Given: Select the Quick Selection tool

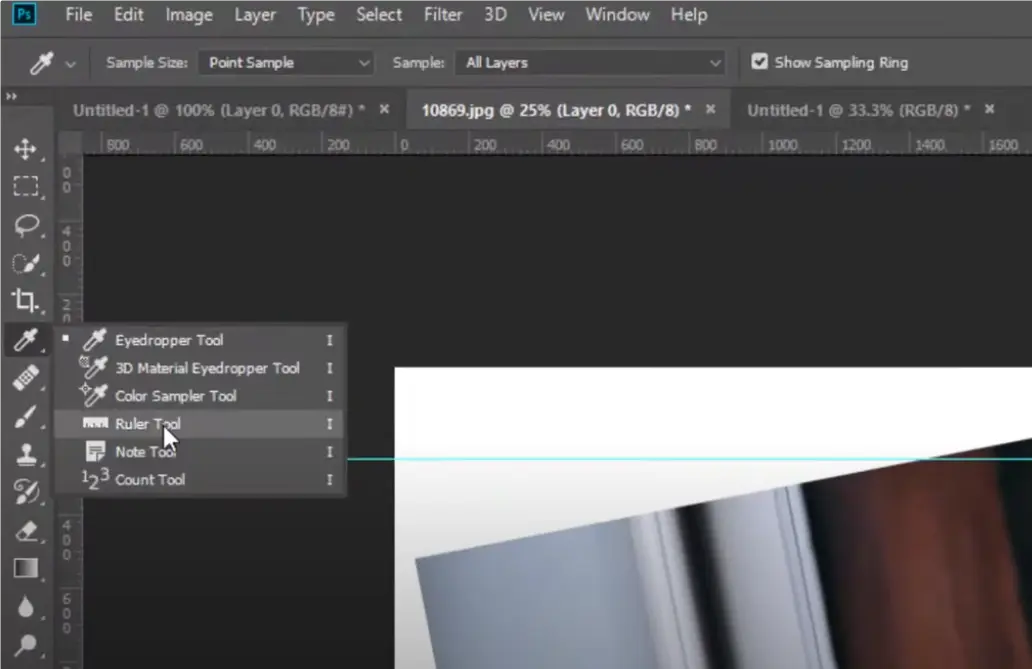Looking at the screenshot, I should 26,263.
